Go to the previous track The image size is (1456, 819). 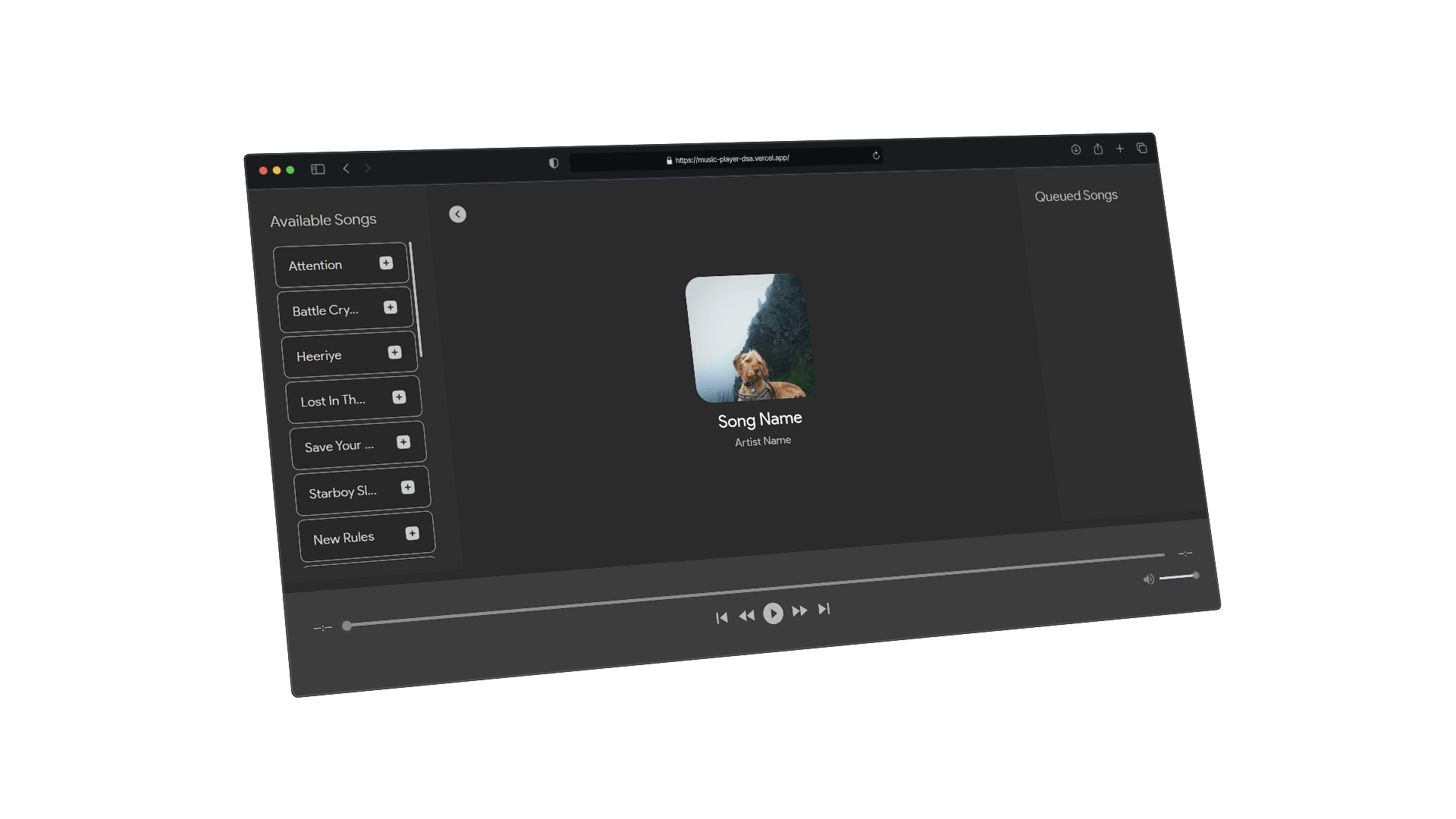[x=721, y=618]
